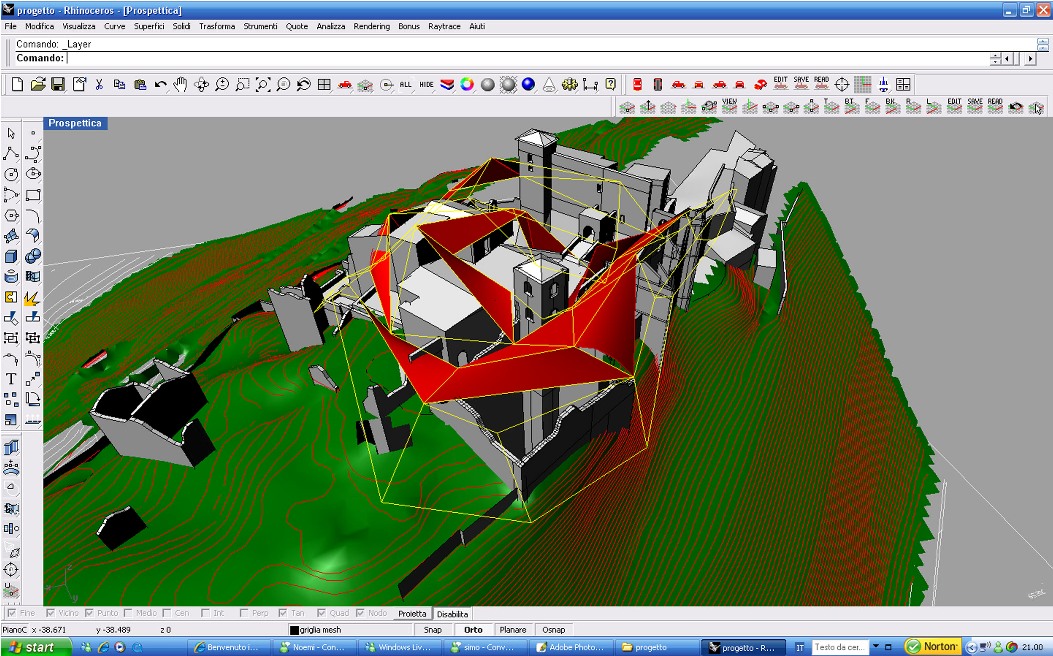Viewport: 1053px width, 656px height.
Task: Click the Undo arrow icon
Action: pos(161,85)
